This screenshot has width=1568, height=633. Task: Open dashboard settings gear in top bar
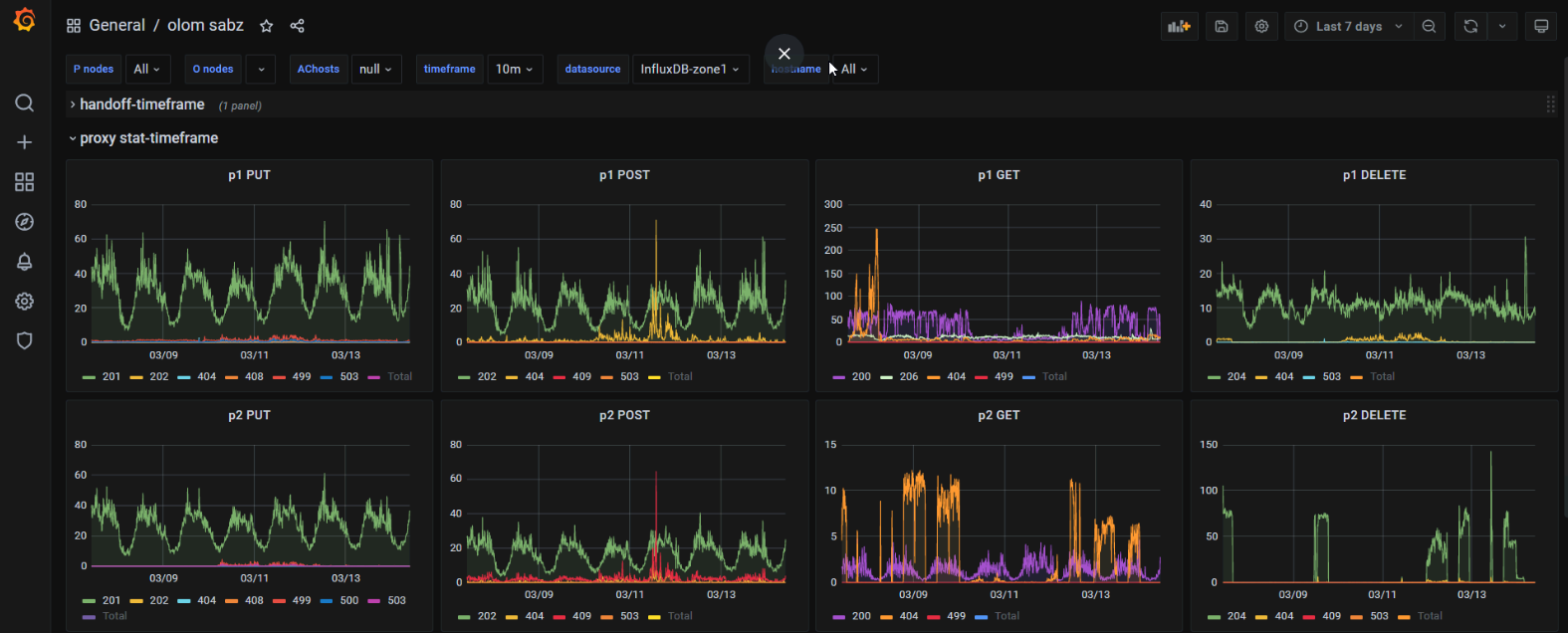tap(1261, 27)
